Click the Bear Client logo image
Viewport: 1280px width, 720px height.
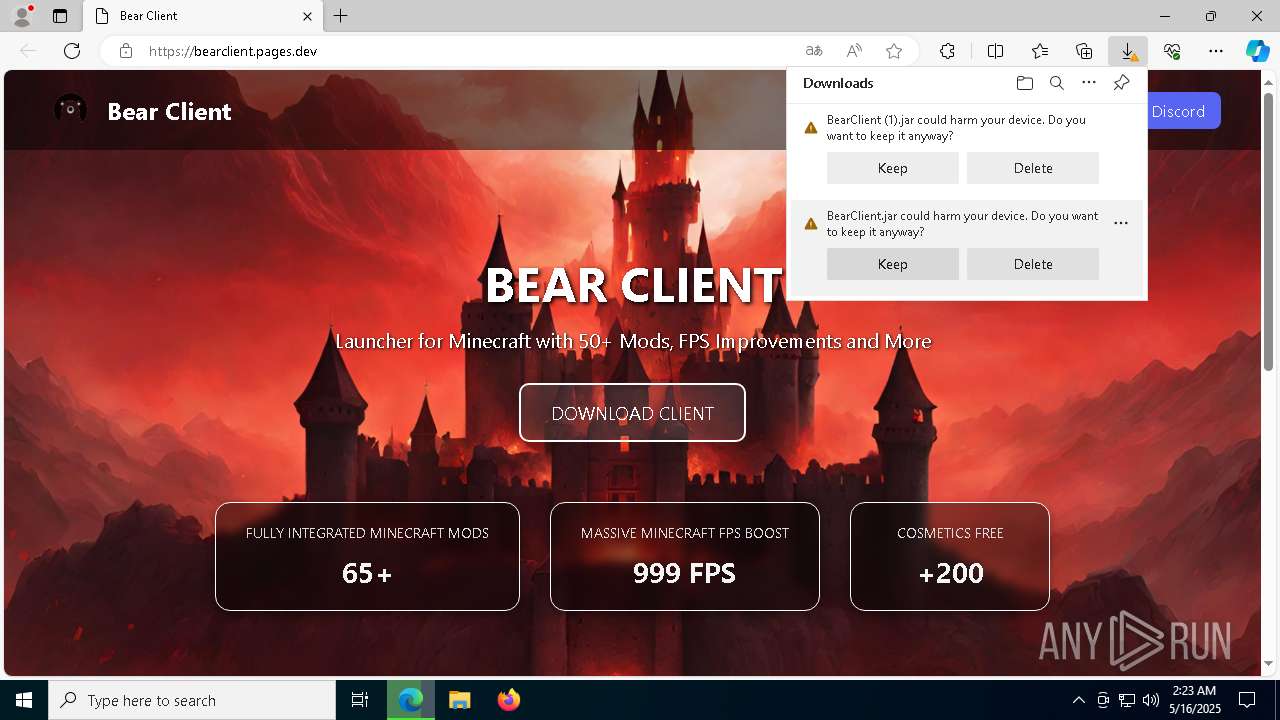click(x=70, y=110)
